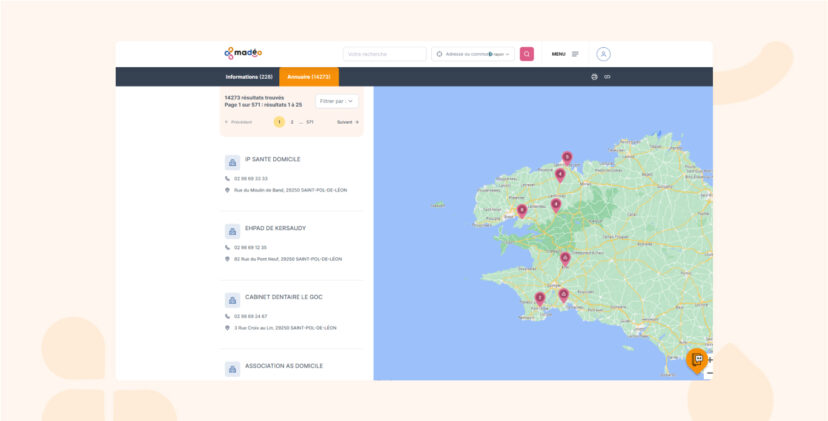Click the copy link icon

(x=607, y=77)
